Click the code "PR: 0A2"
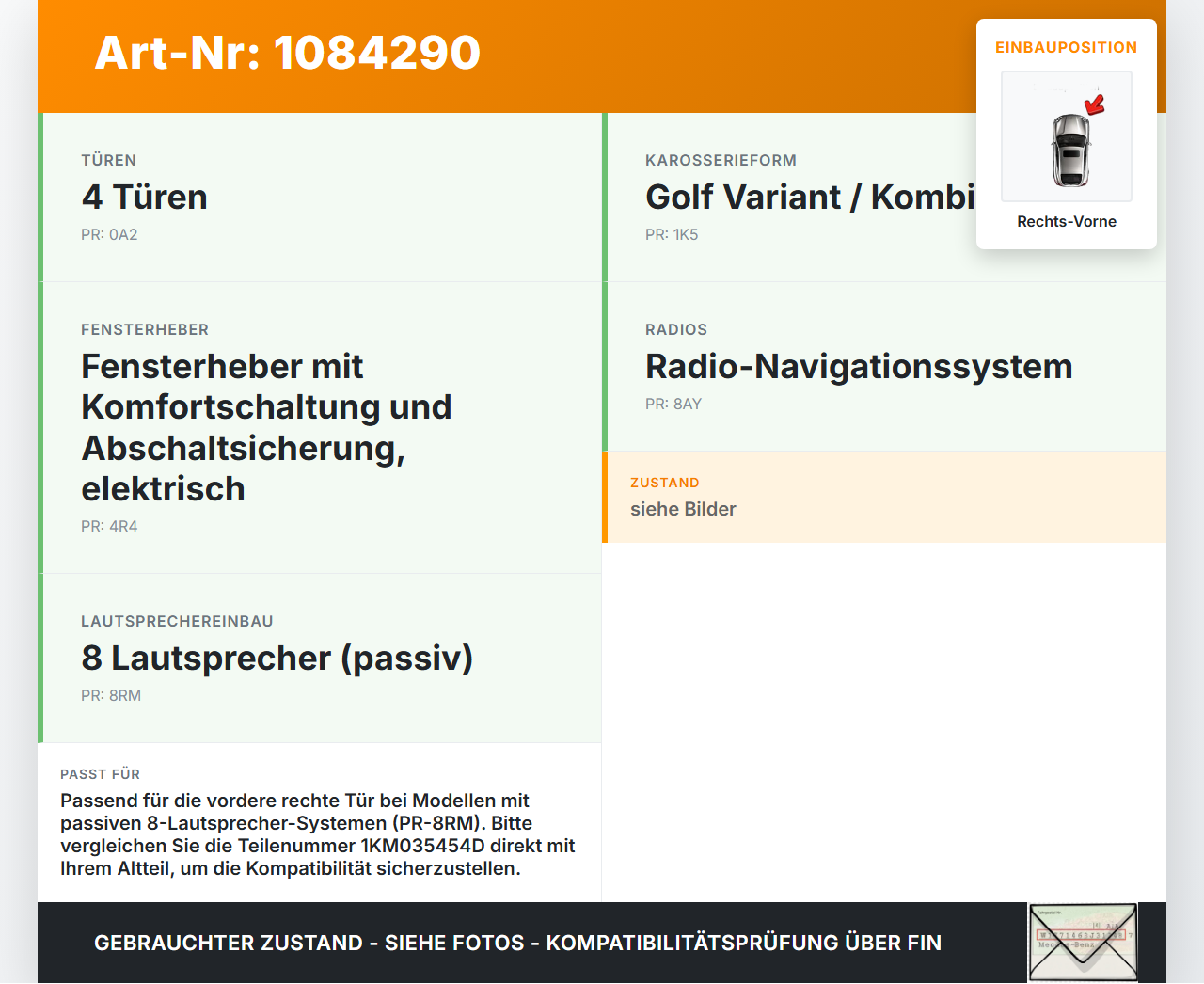 click(109, 234)
